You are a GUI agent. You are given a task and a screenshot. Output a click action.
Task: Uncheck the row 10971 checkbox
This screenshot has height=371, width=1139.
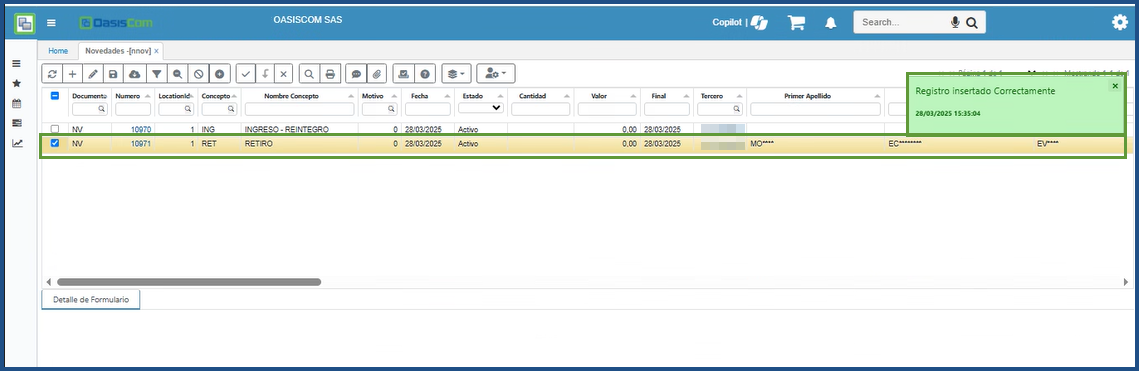[x=54, y=143]
